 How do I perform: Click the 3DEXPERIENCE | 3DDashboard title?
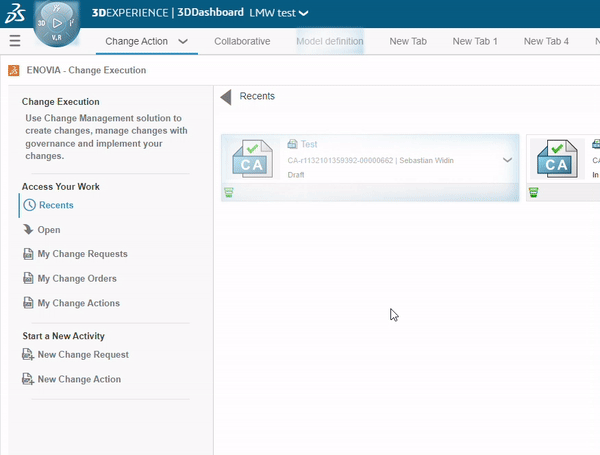[168, 13]
